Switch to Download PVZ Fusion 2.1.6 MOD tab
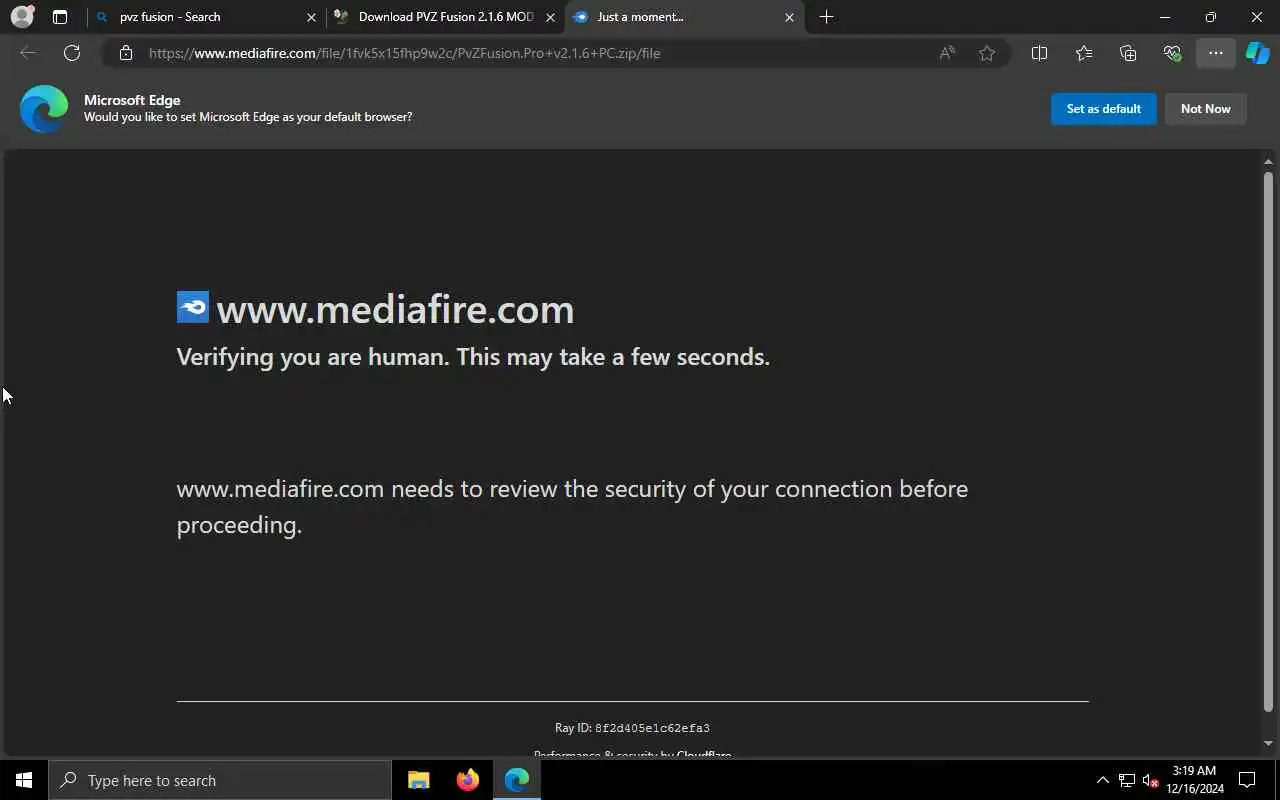This screenshot has height=800, width=1280. point(446,17)
